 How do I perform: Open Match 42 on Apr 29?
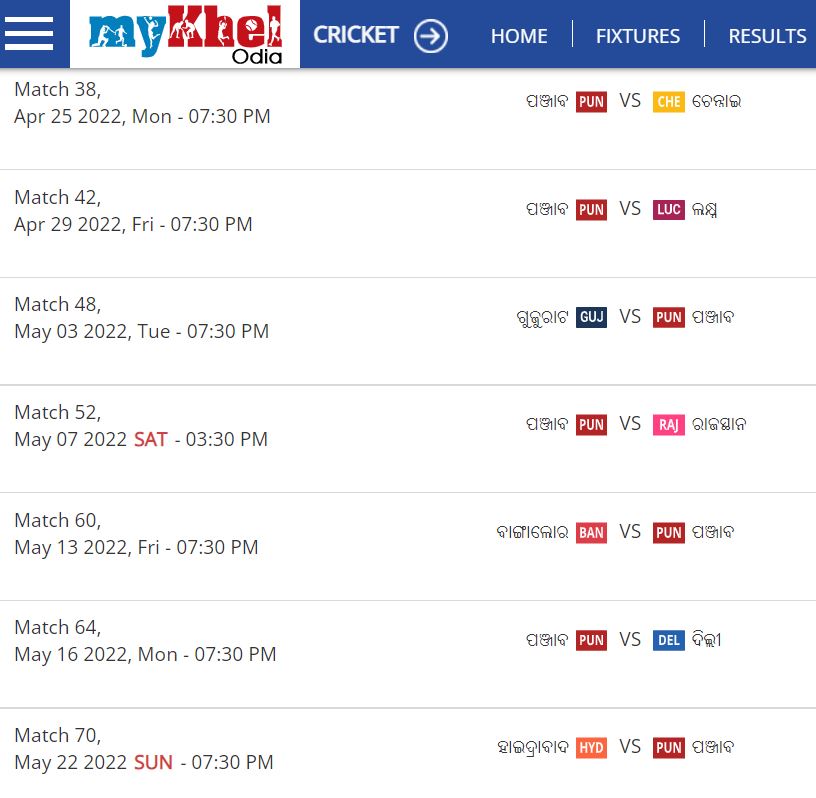(x=133, y=211)
